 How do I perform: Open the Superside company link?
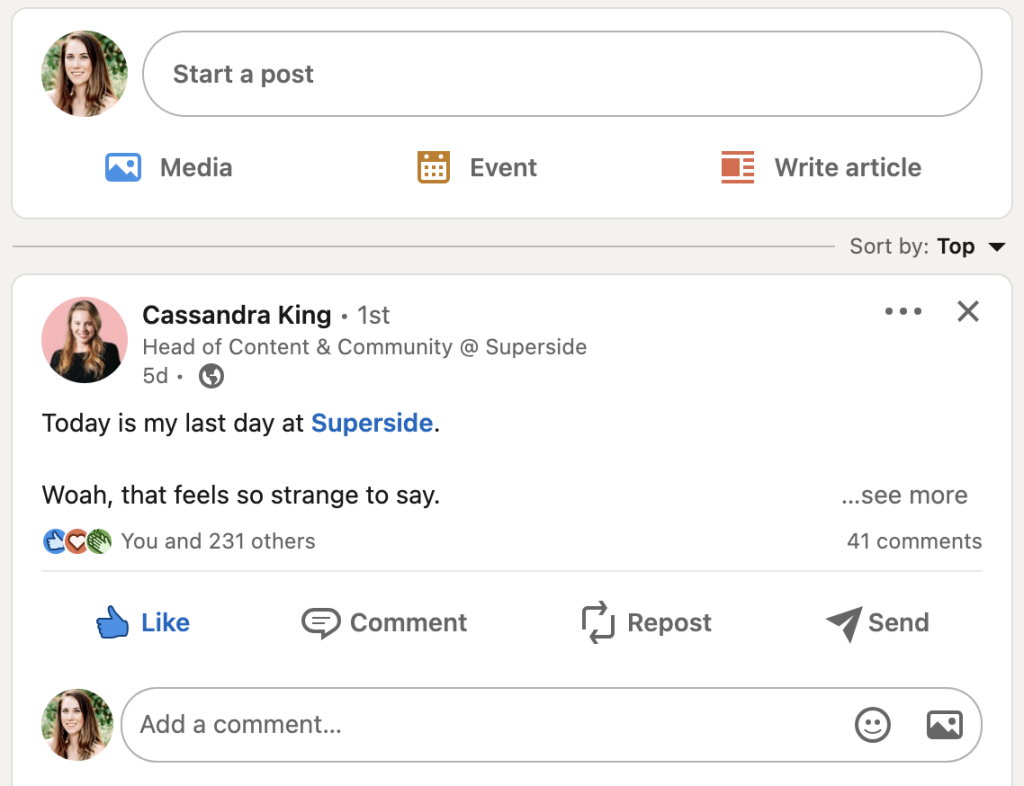[x=372, y=423]
